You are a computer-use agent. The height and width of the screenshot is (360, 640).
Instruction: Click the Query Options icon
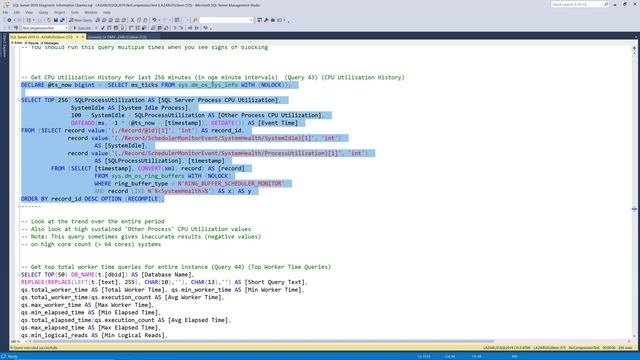click(116, 28)
